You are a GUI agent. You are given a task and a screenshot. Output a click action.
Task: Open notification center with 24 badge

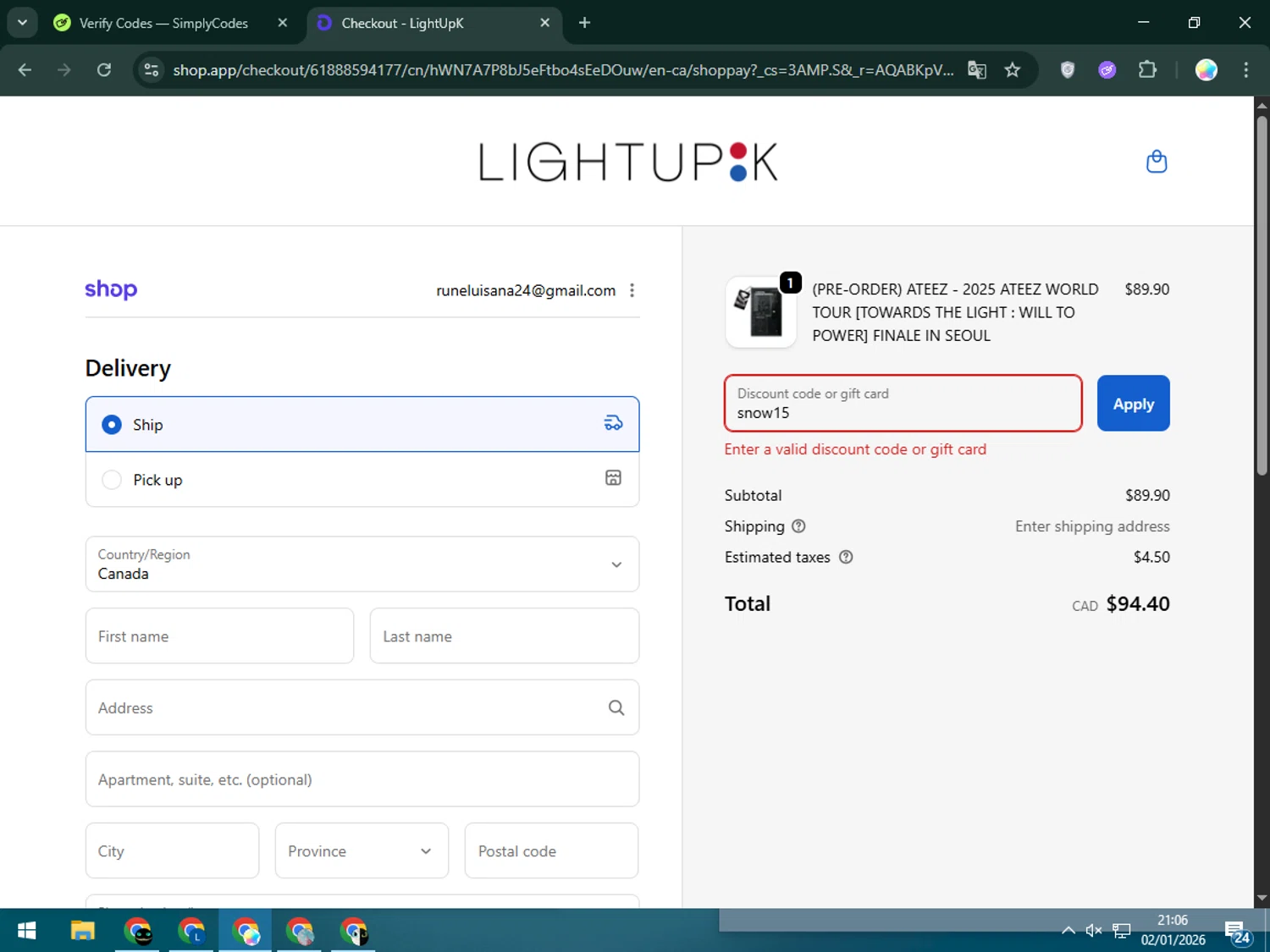click(1238, 932)
